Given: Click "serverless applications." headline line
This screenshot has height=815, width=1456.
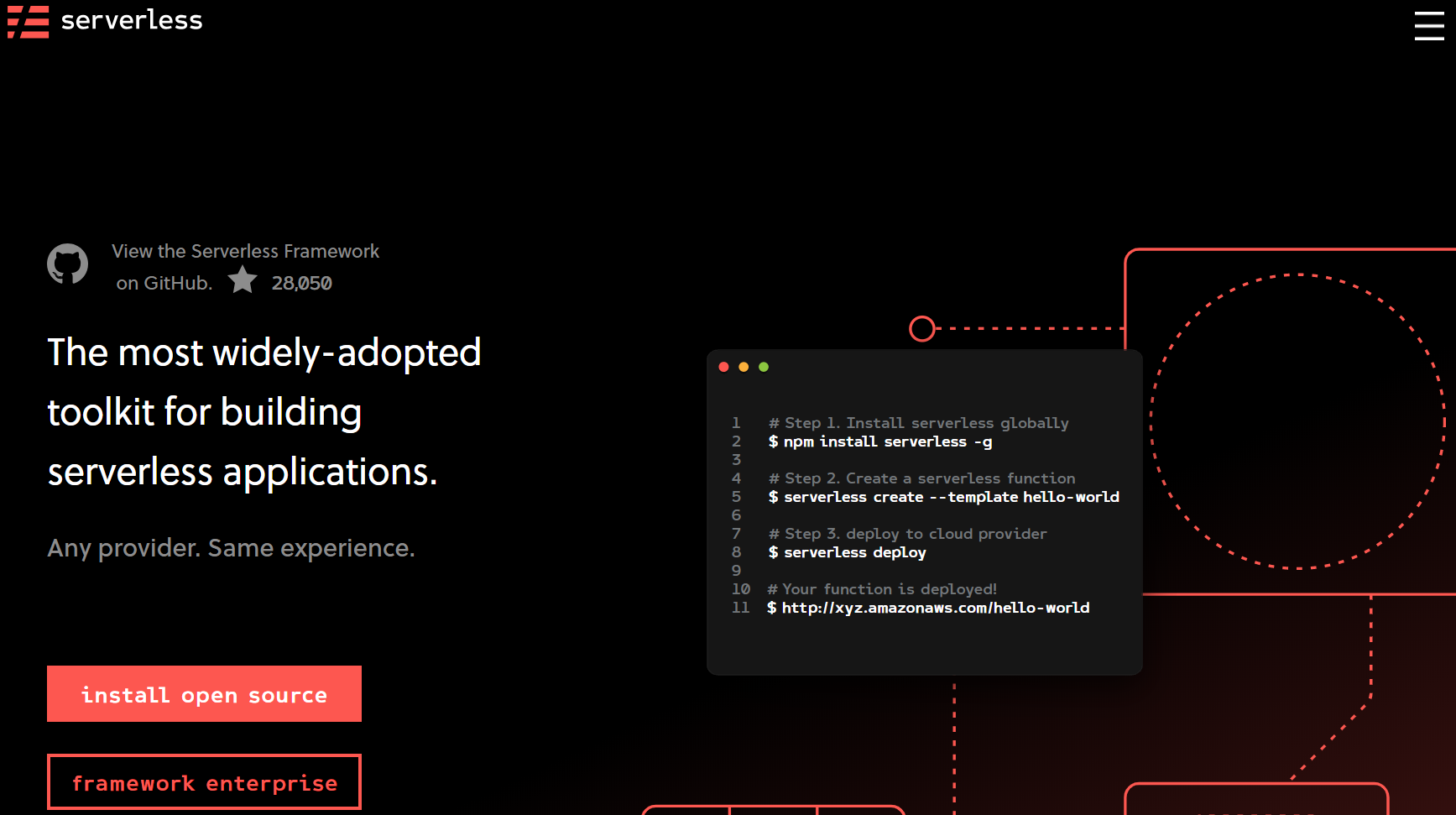Looking at the screenshot, I should point(243,473).
